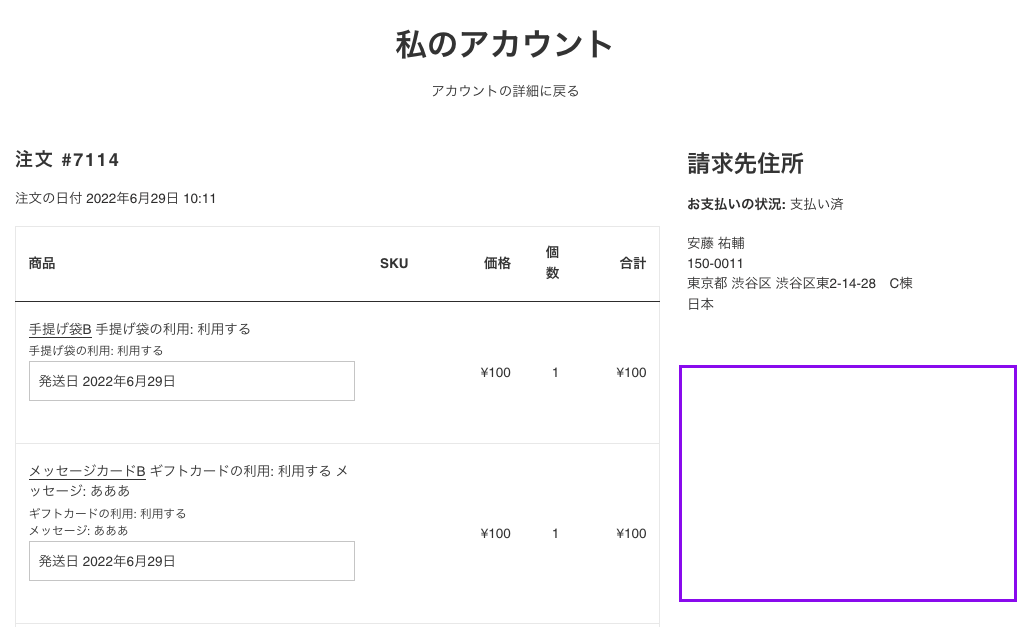Click the empty purple-outlined box
Screen dimensions: 1034x627
(x=848, y=484)
